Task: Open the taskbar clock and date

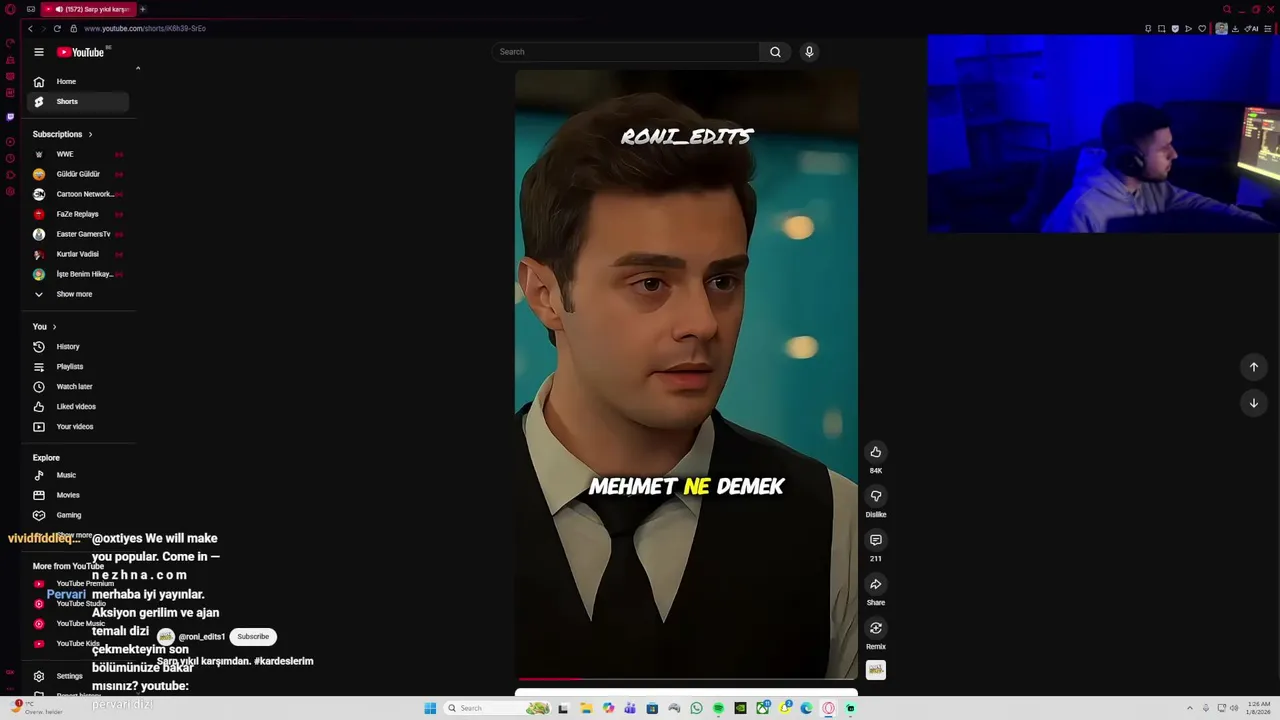Action: (1258, 708)
